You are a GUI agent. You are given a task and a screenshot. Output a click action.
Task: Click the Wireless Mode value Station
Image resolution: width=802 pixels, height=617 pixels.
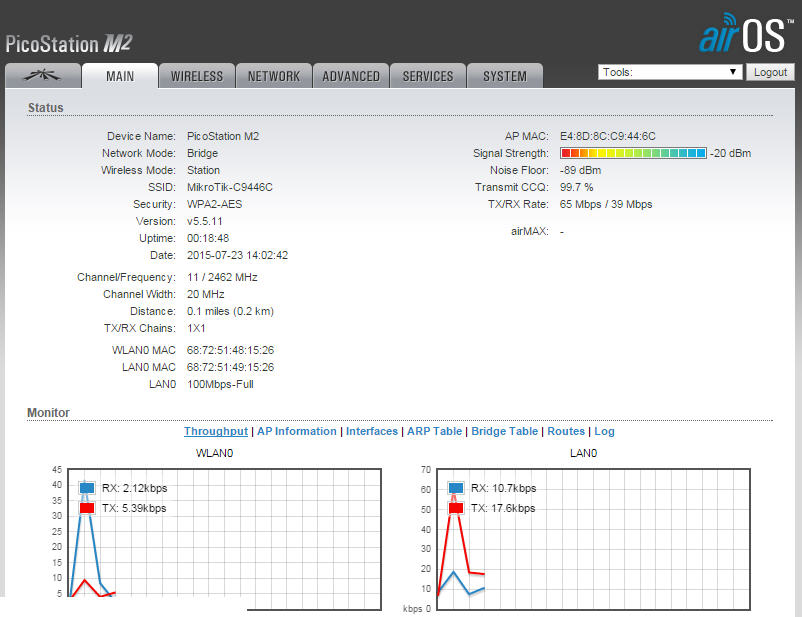click(x=204, y=170)
